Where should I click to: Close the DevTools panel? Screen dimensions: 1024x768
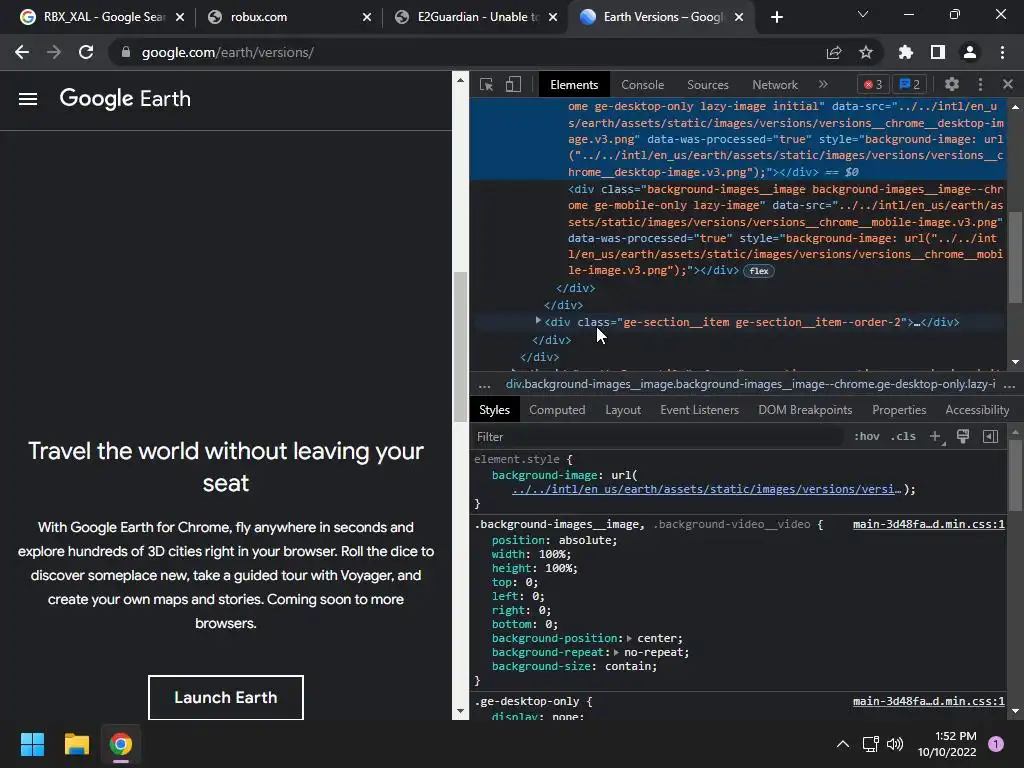coord(1008,84)
